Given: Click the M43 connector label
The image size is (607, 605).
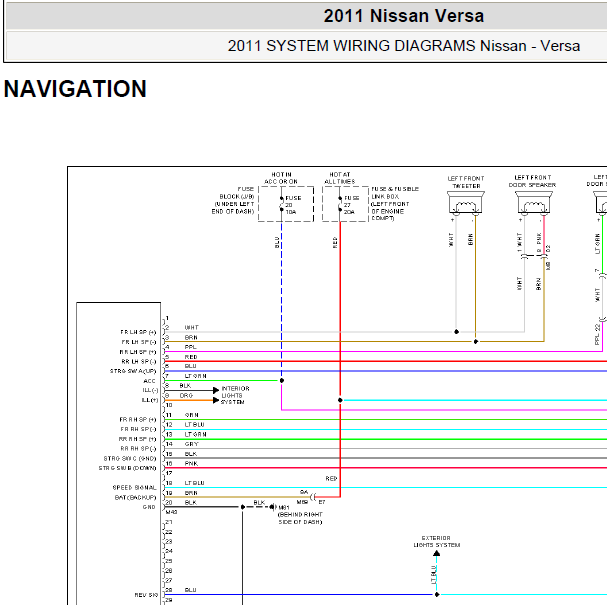Looking at the screenshot, I should coord(171,512).
